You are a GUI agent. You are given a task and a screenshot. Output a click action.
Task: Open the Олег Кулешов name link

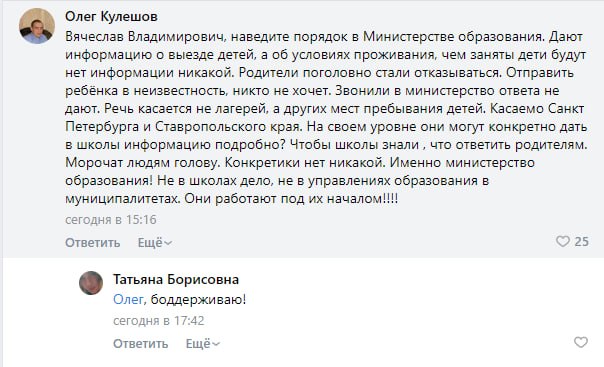coord(111,17)
